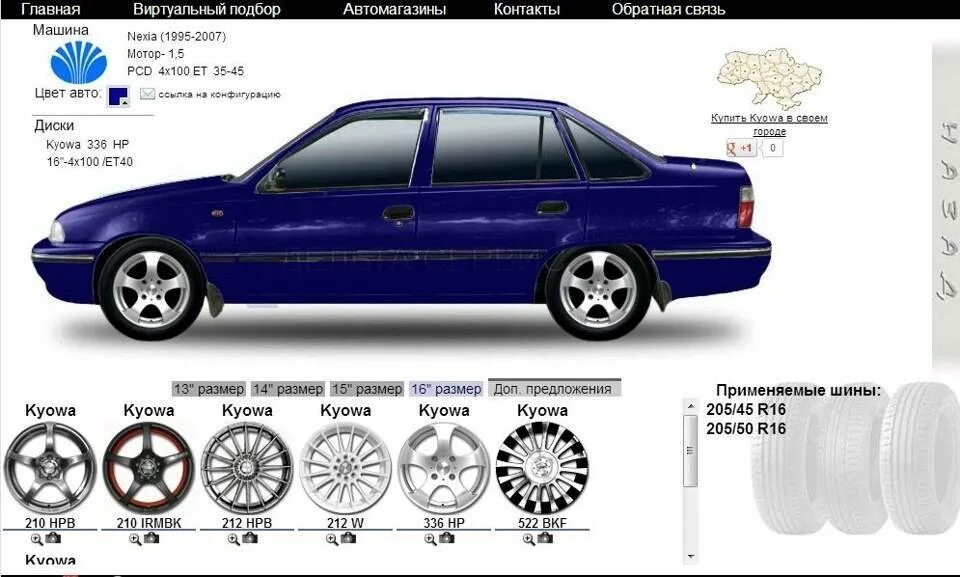960x577 pixels.
Task: Click the 336 HP wheel label
Action: [444, 523]
